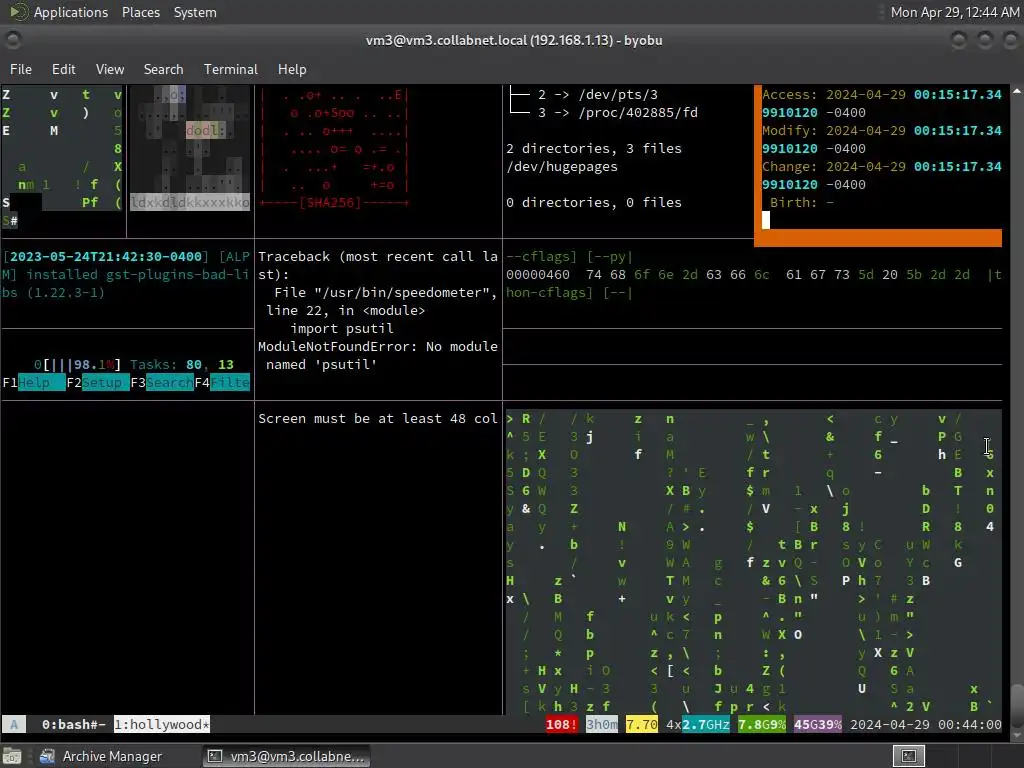
Task: Click the show desktop icon in taskbar
Action: pos(12,756)
